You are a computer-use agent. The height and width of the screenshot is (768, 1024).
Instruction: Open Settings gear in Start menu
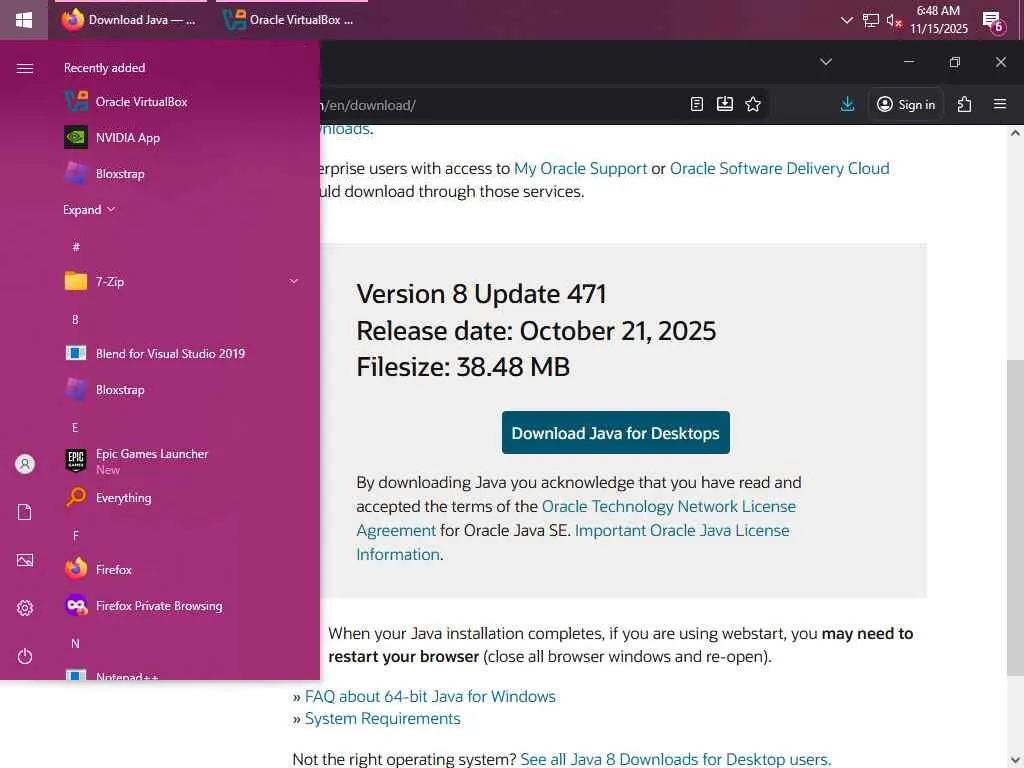pyautogui.click(x=25, y=608)
